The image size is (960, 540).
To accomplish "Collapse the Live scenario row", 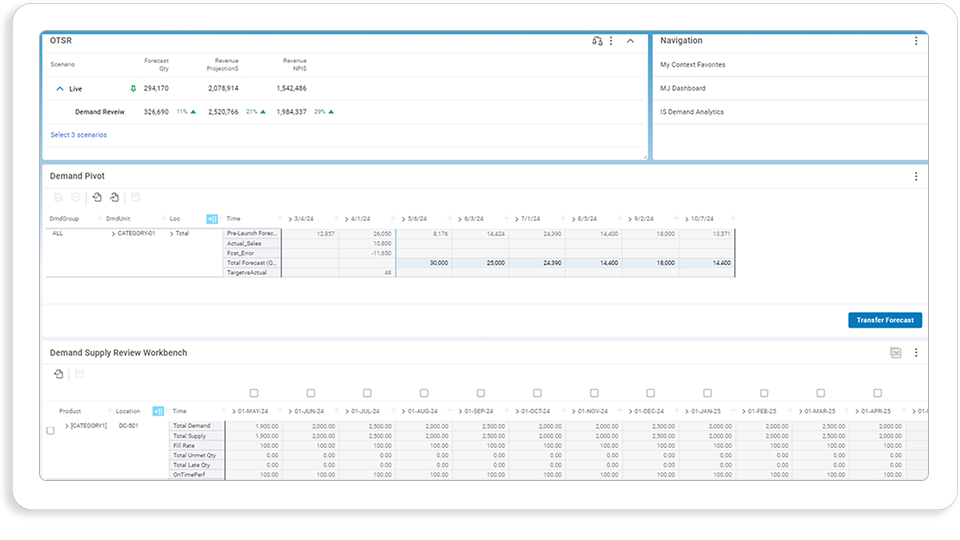I will [60, 89].
